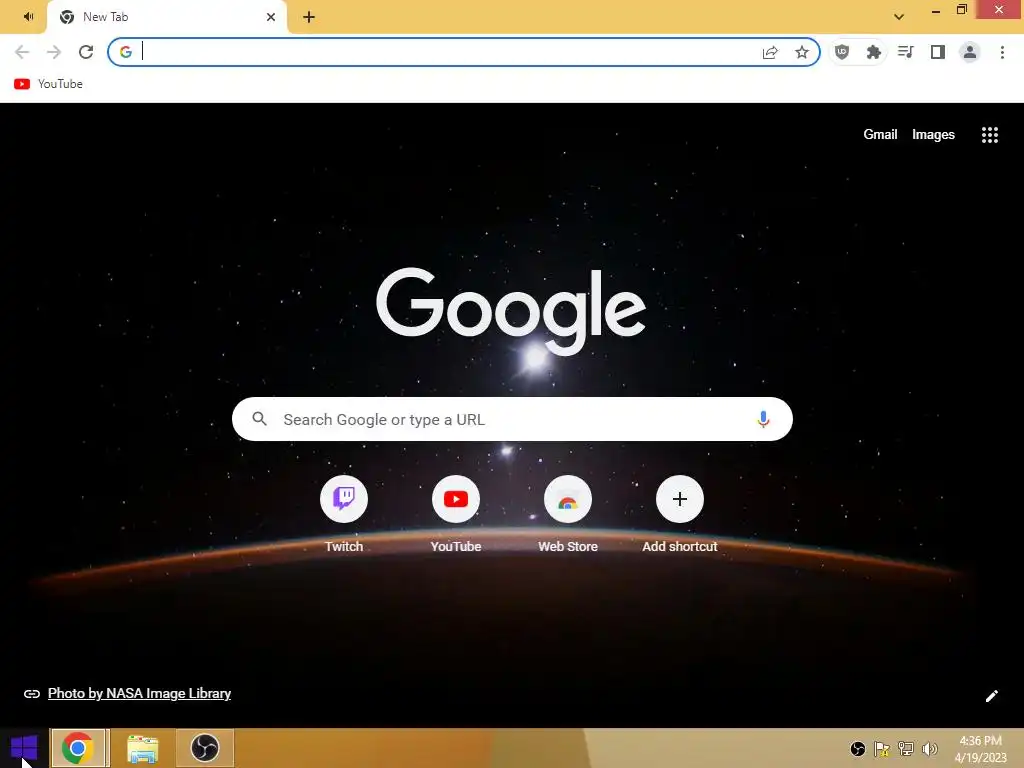Click the forward navigation arrow
The width and height of the screenshot is (1024, 768).
[x=54, y=52]
